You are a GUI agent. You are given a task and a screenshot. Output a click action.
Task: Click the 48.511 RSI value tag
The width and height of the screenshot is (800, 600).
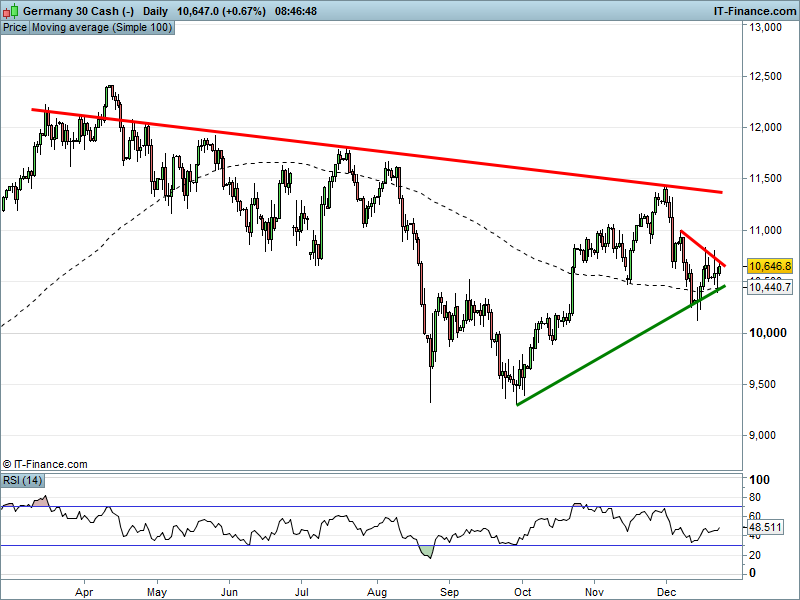pos(764,526)
